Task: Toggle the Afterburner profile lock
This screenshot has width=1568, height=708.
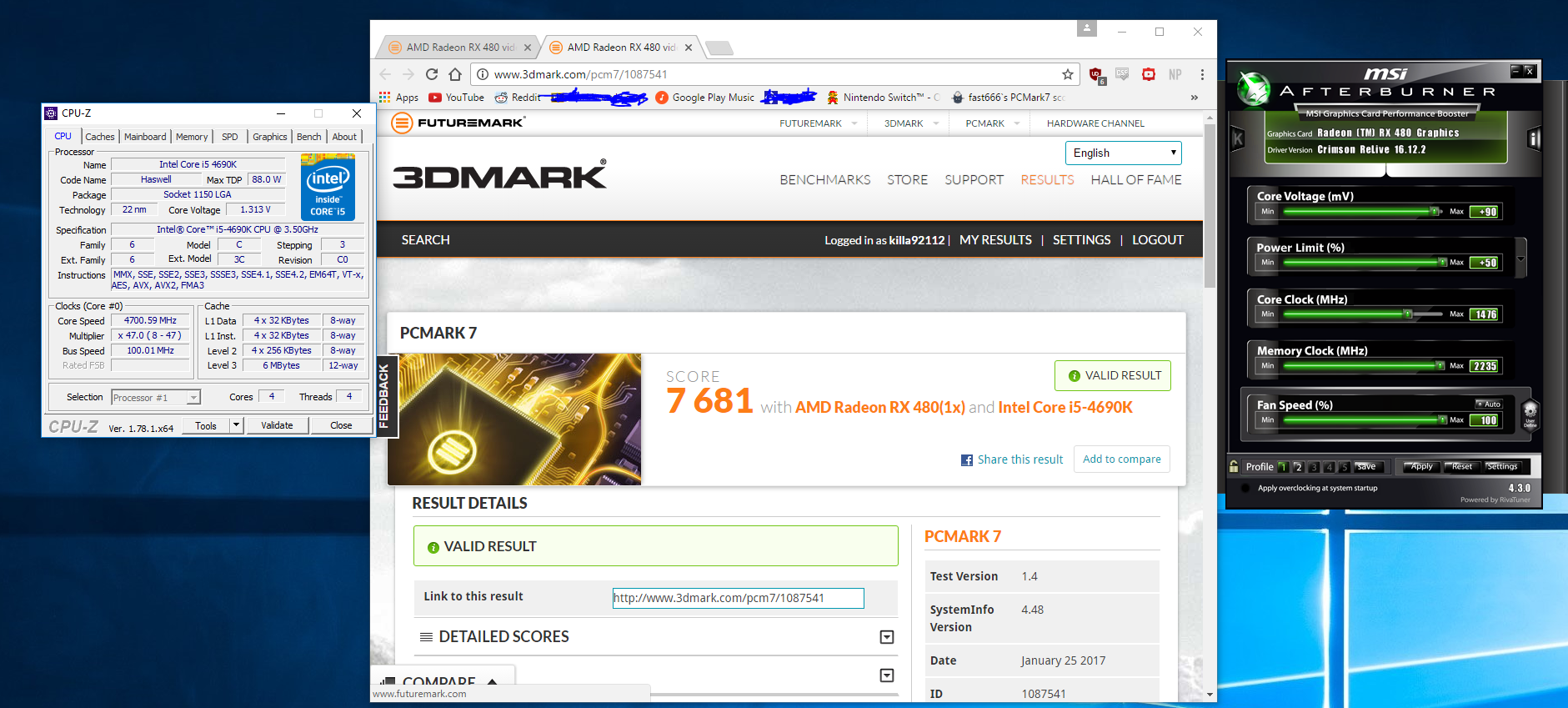Action: [1234, 466]
